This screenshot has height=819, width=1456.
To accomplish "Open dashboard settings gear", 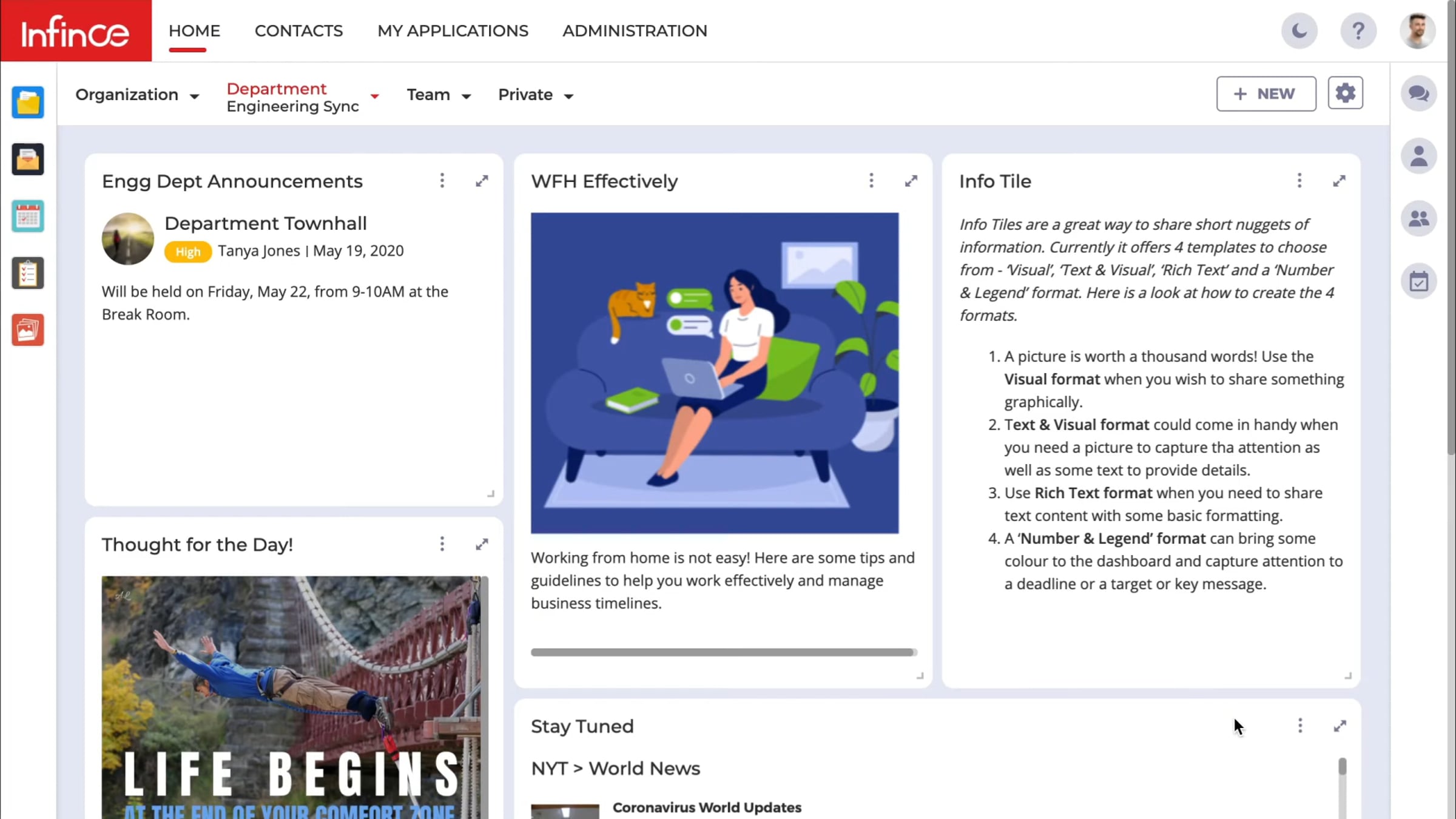I will [1346, 93].
